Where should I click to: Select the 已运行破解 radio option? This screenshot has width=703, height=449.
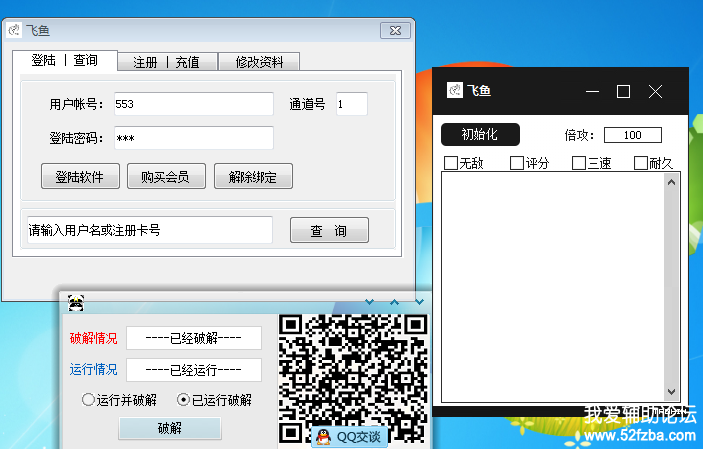(x=183, y=399)
